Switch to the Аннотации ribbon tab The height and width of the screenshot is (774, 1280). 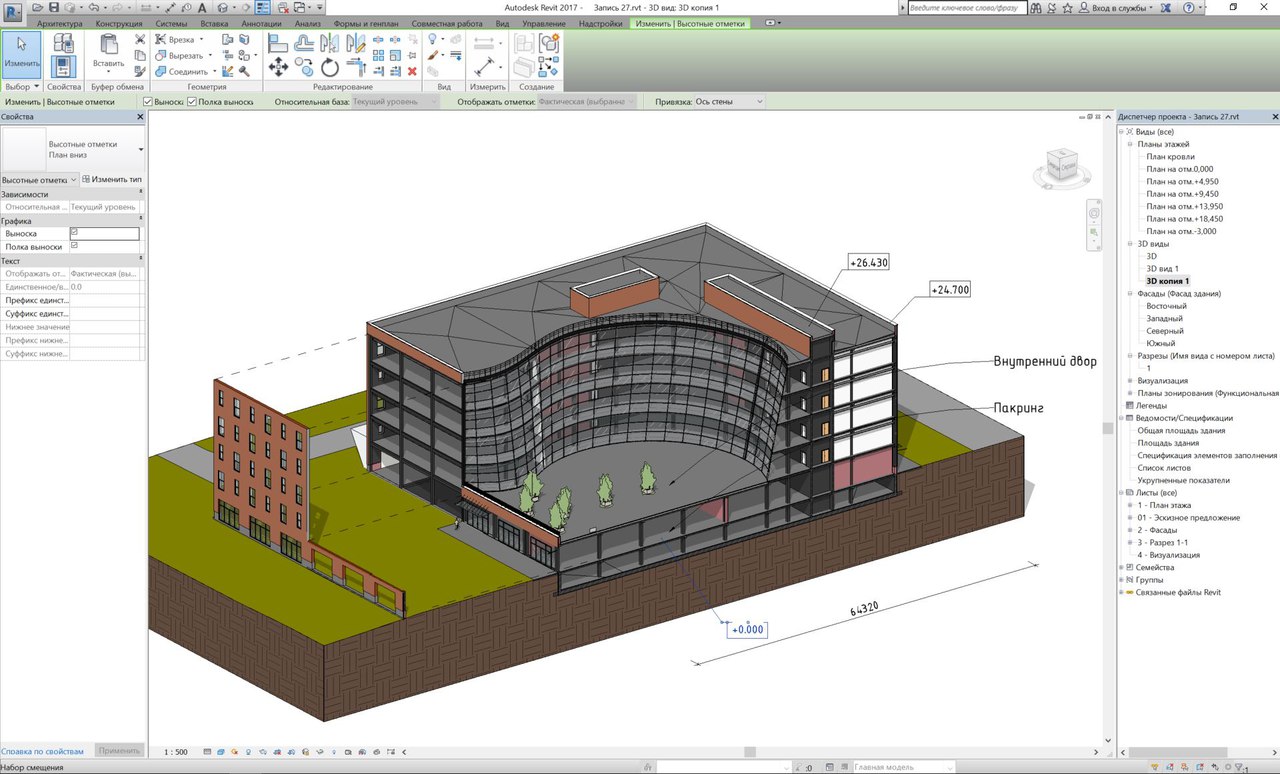point(260,23)
